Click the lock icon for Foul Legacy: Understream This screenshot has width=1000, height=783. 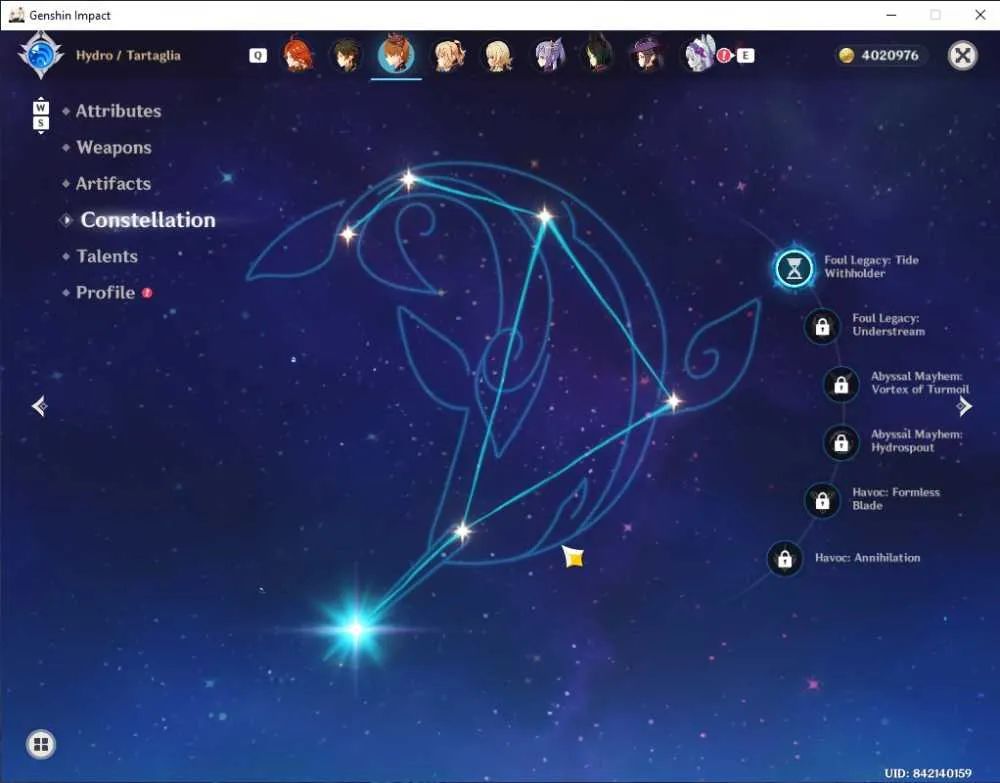(823, 326)
